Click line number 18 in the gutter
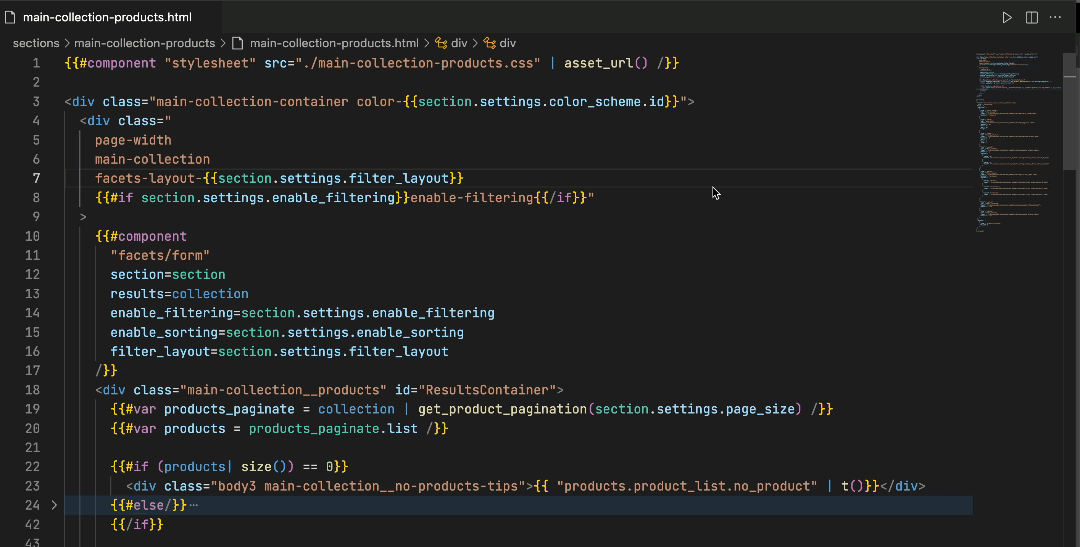The height and width of the screenshot is (547, 1080). click(33, 390)
